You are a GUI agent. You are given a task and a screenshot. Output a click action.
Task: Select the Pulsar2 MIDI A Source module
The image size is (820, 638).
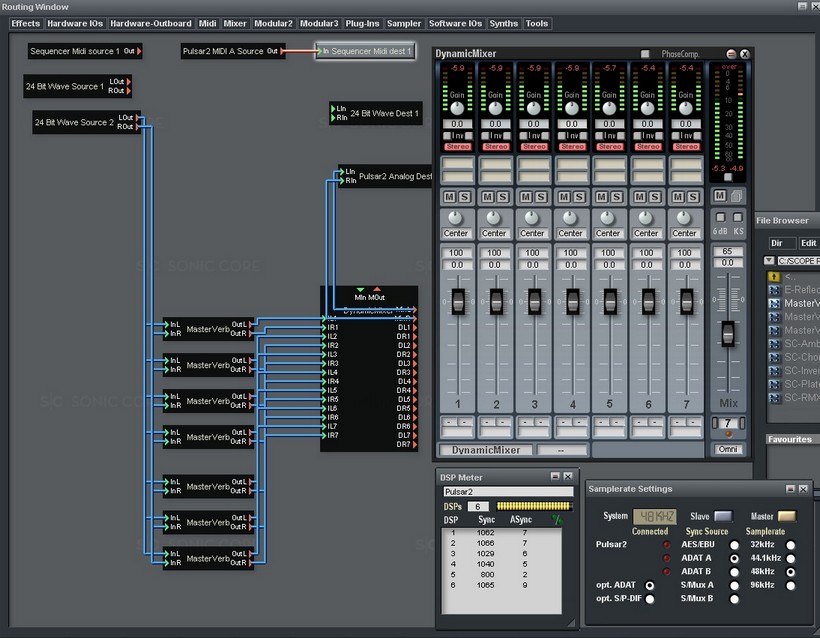pos(233,51)
